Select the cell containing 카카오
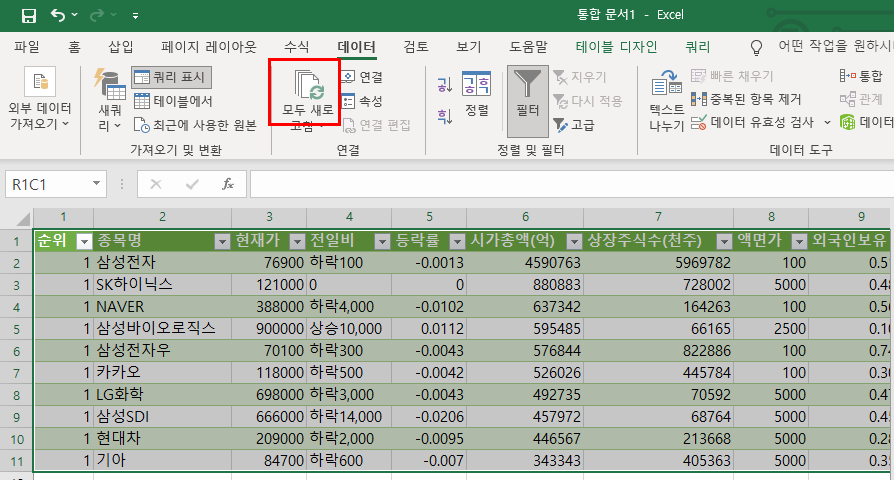Screen dimensions: 894x480 click(x=162, y=373)
